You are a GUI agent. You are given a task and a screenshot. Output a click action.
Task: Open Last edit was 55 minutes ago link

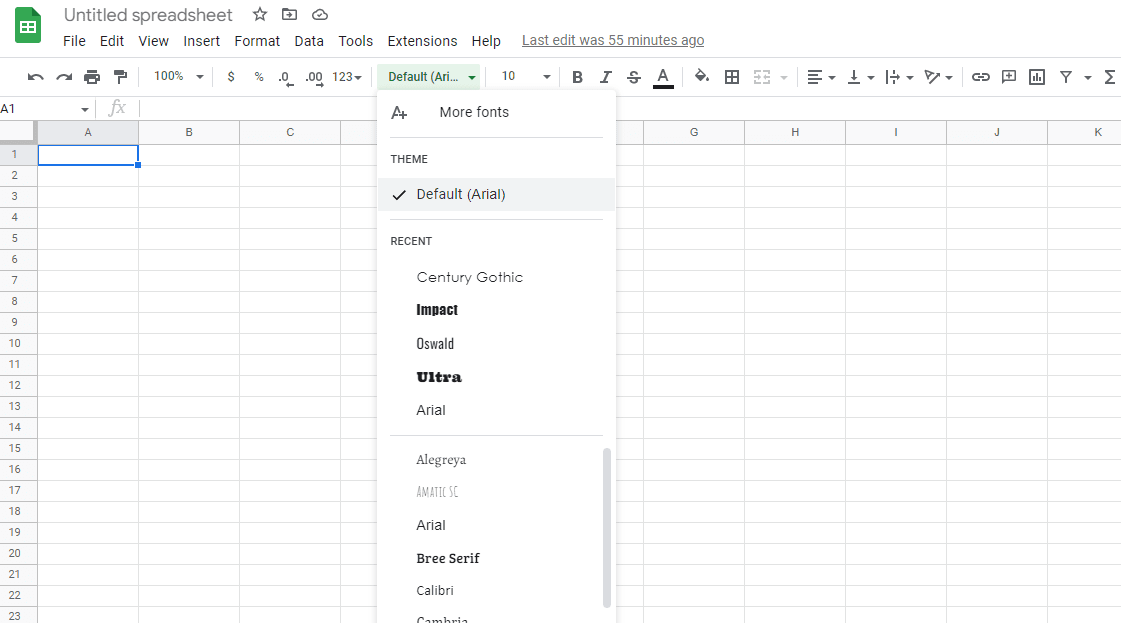(x=613, y=40)
